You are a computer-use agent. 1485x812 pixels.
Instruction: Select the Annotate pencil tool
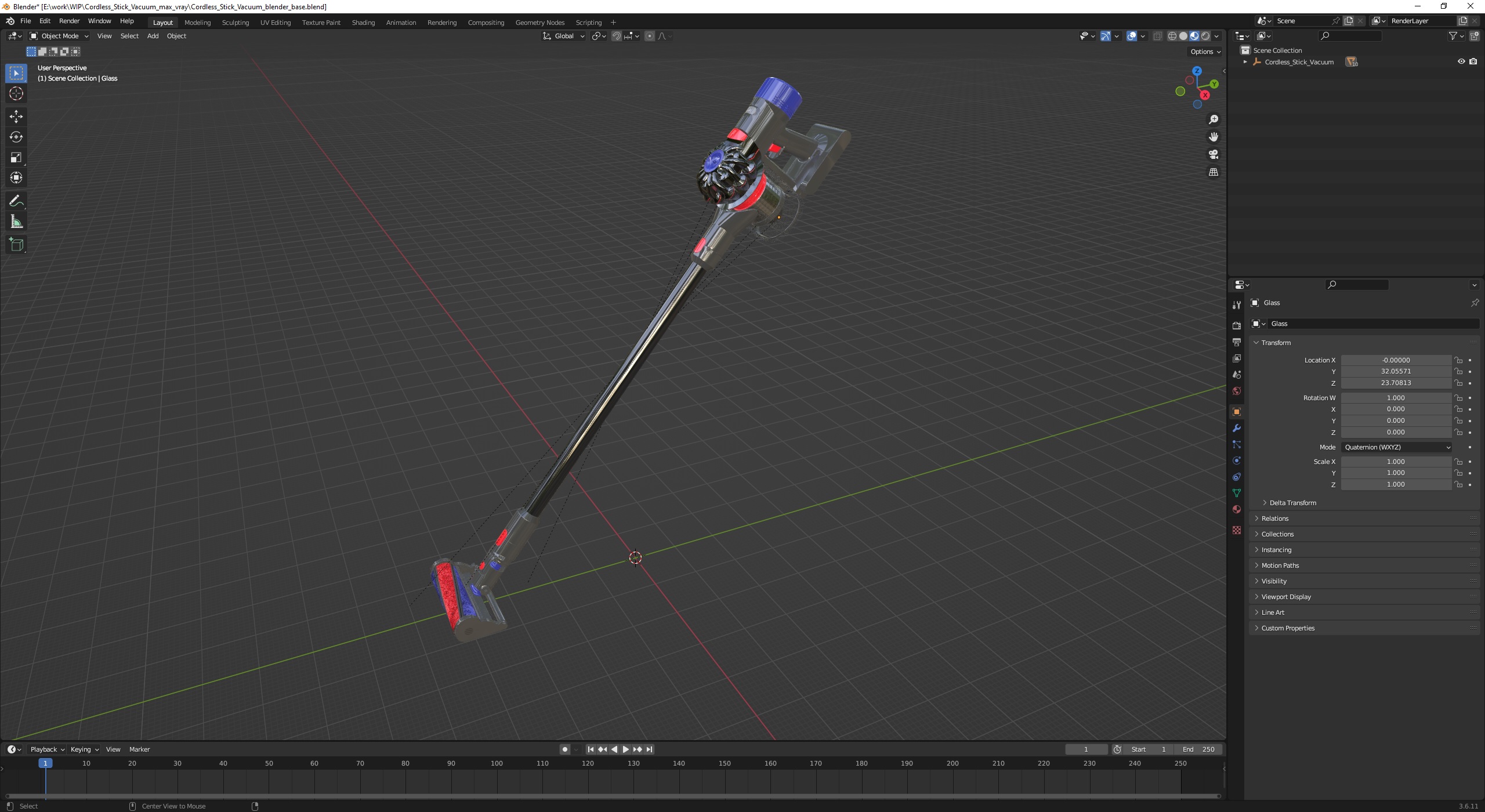click(x=16, y=201)
